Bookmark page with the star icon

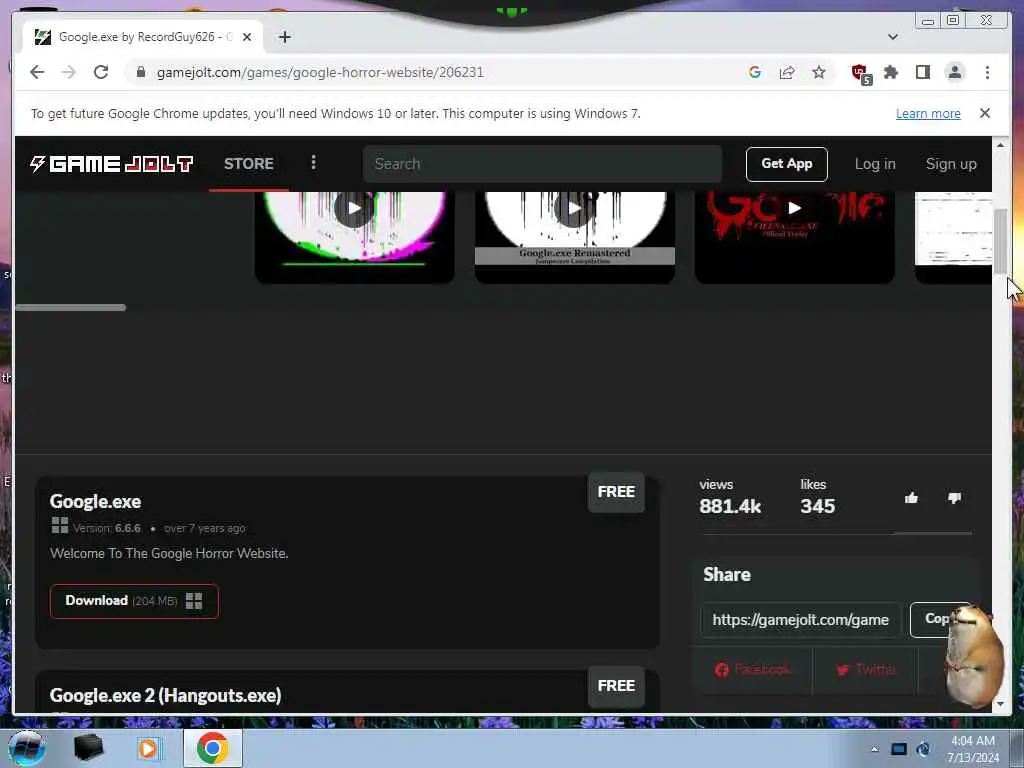click(x=819, y=72)
